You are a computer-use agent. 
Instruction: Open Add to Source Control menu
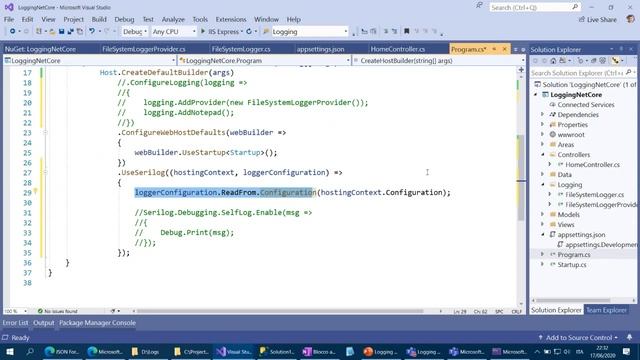coord(578,338)
